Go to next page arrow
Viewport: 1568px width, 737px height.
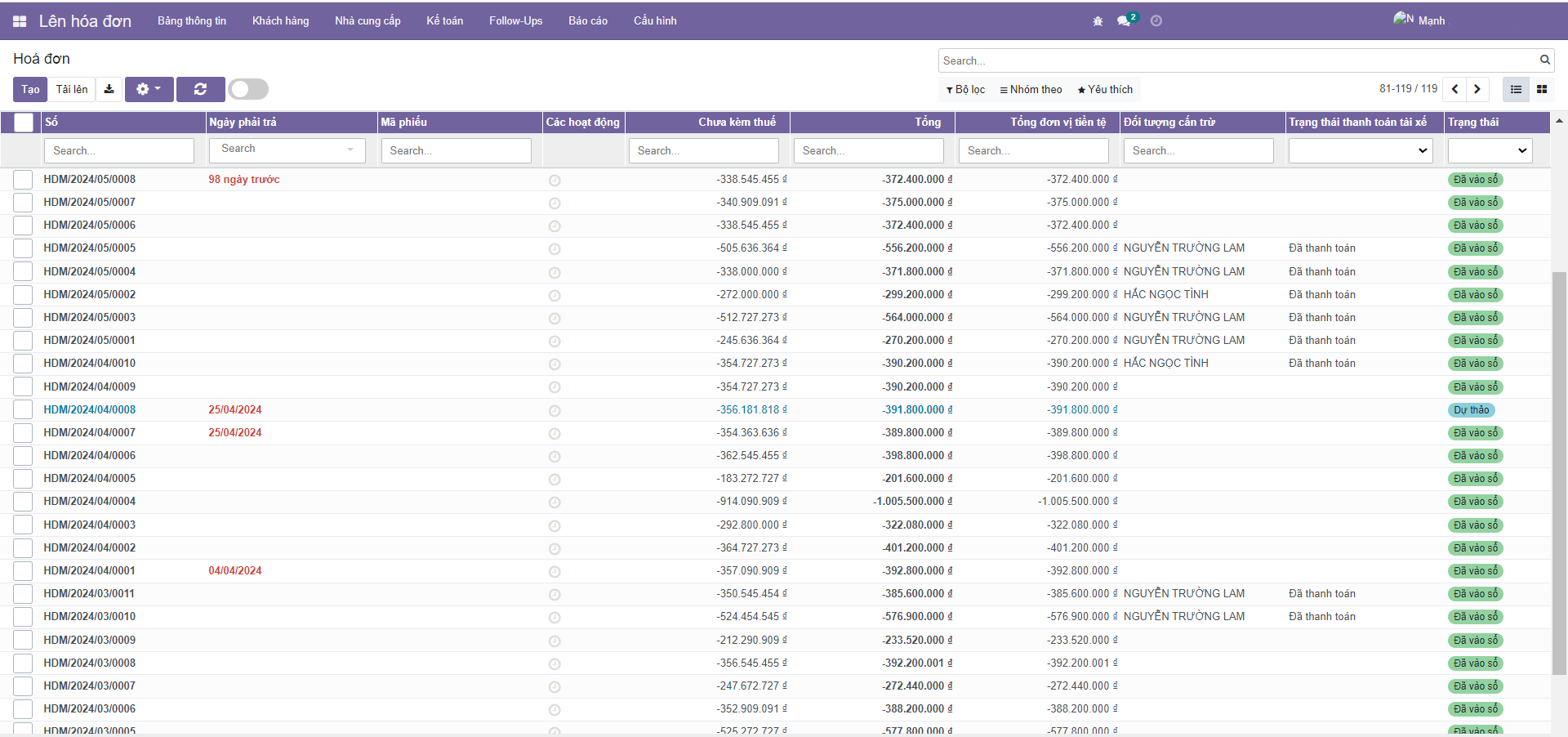1477,89
